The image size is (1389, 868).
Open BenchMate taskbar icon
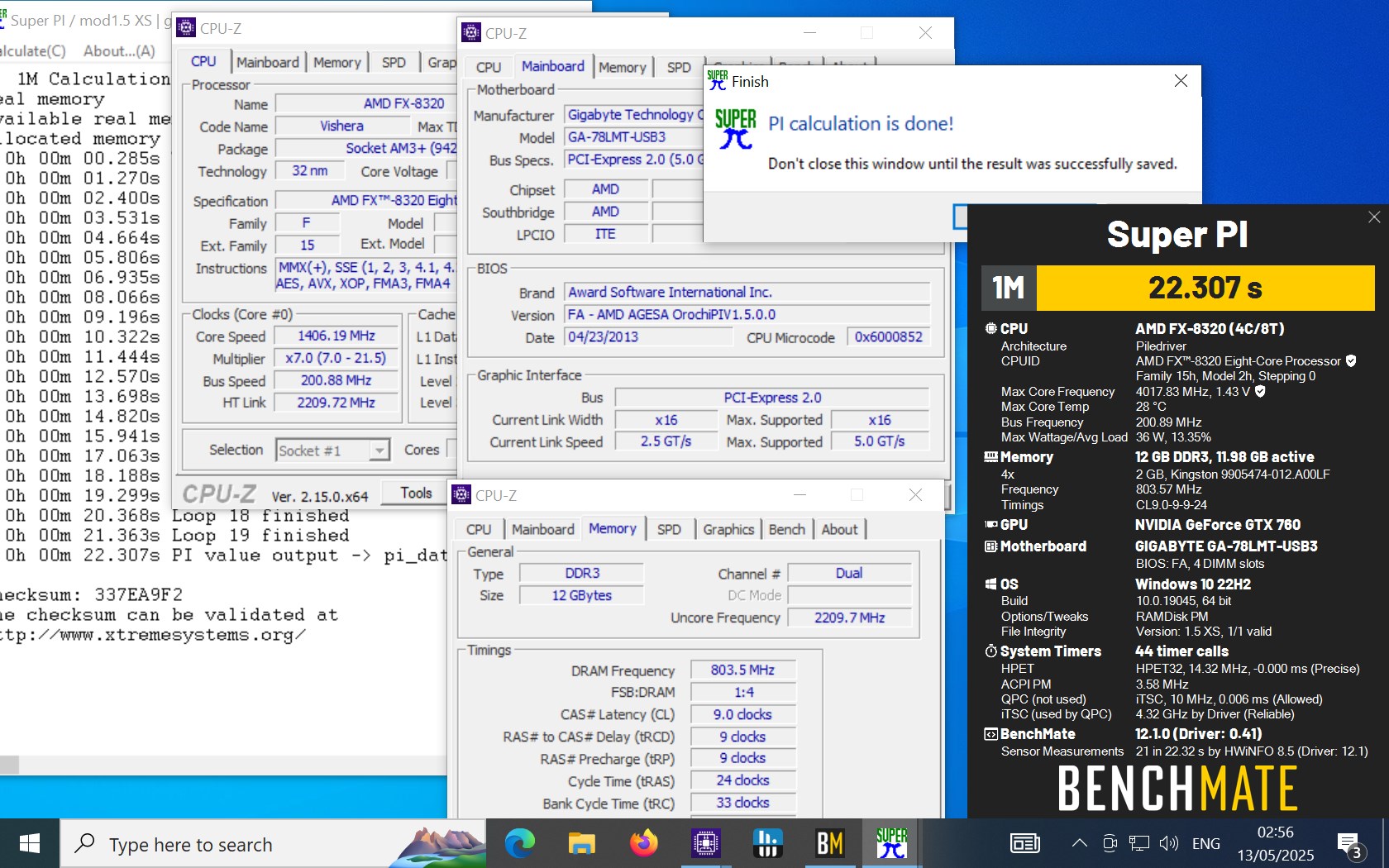pyautogui.click(x=830, y=843)
